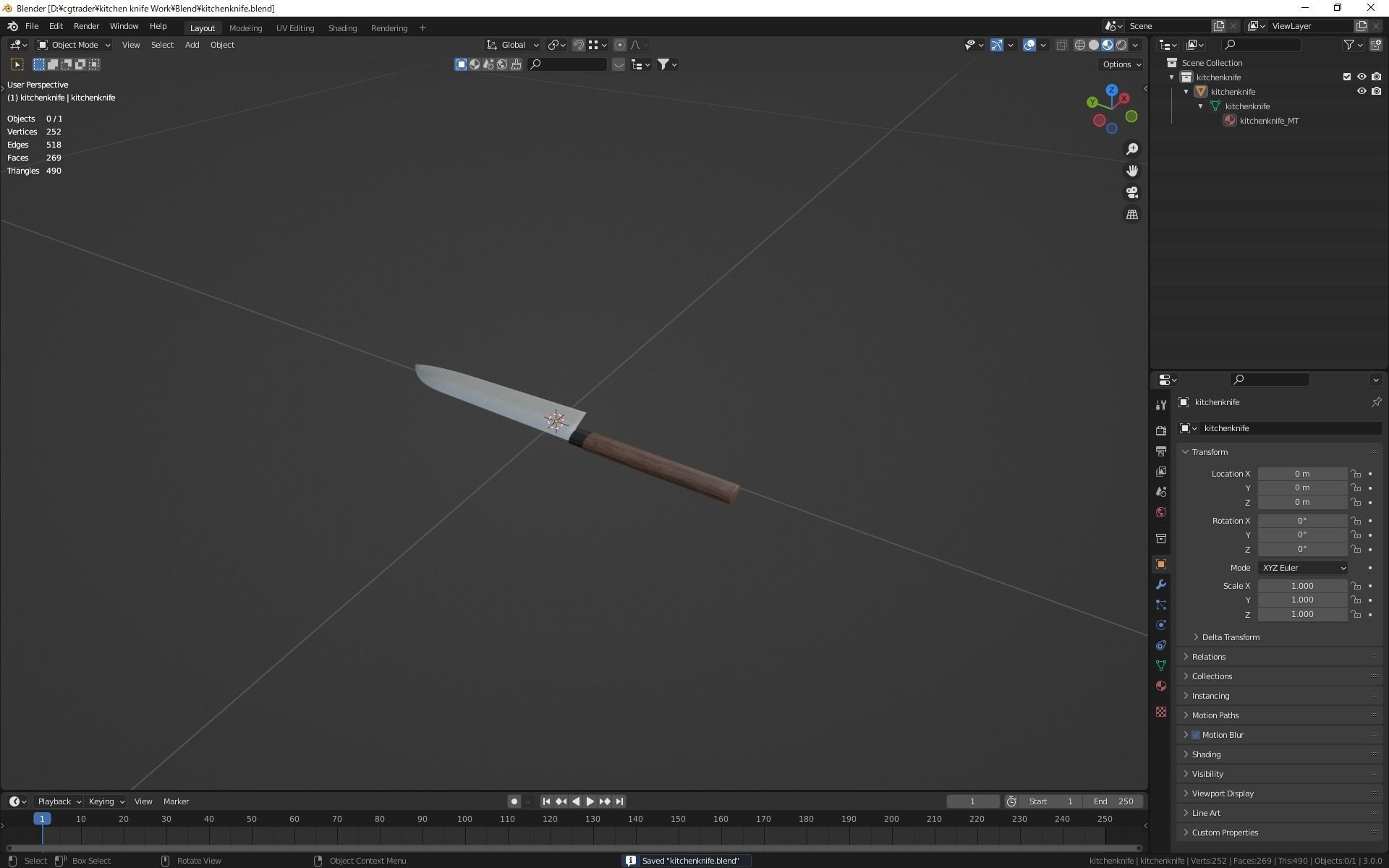Disable kitchenknife object in renders camera icon
The image size is (1389, 868).
click(x=1376, y=91)
